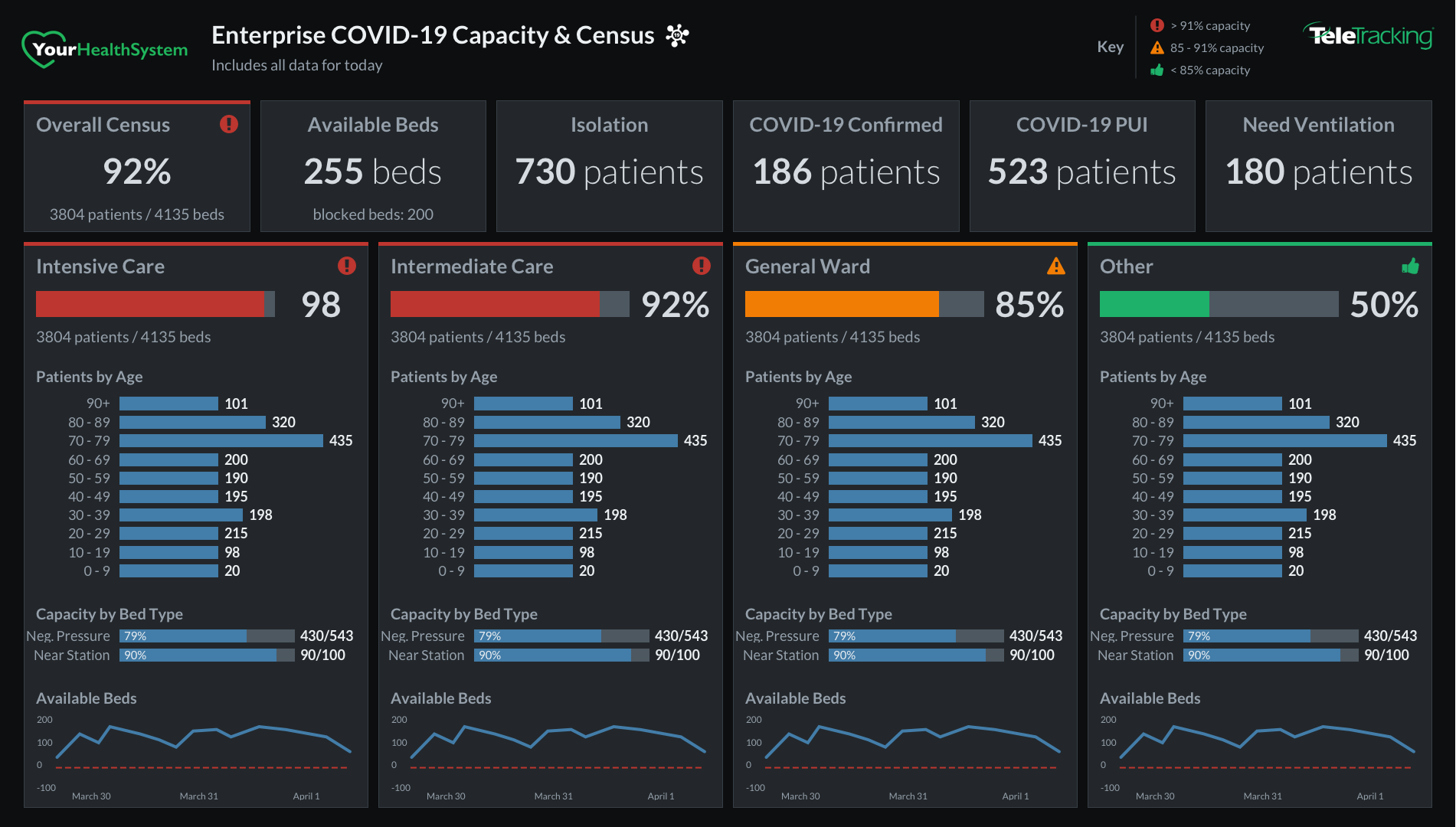Click the green thumbs-up icon on Other
The image size is (1456, 827).
(x=1410, y=266)
